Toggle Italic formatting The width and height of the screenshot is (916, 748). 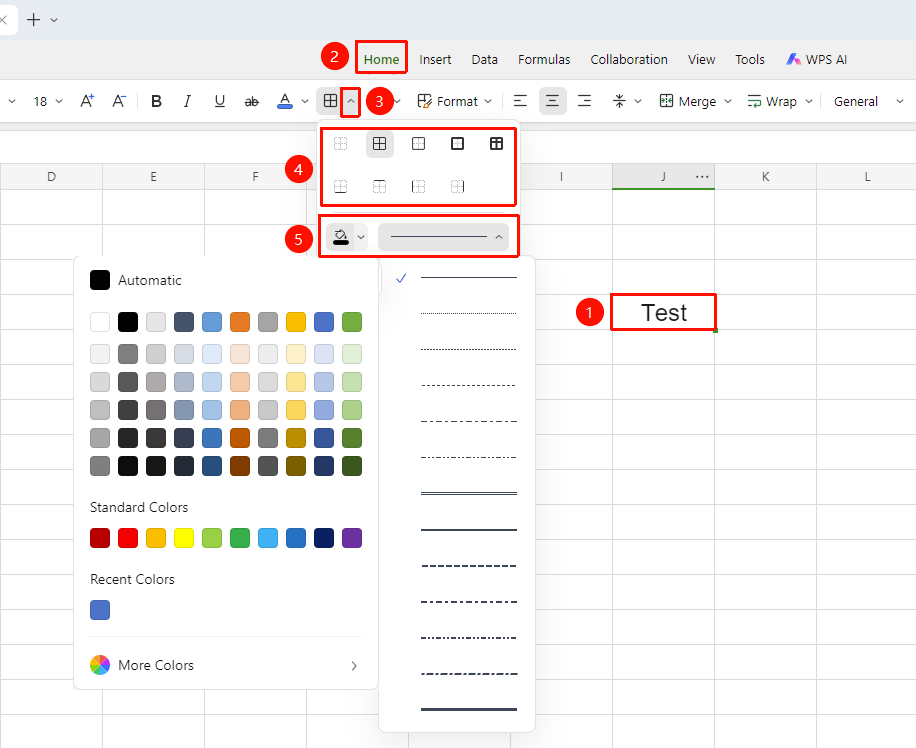(x=188, y=101)
